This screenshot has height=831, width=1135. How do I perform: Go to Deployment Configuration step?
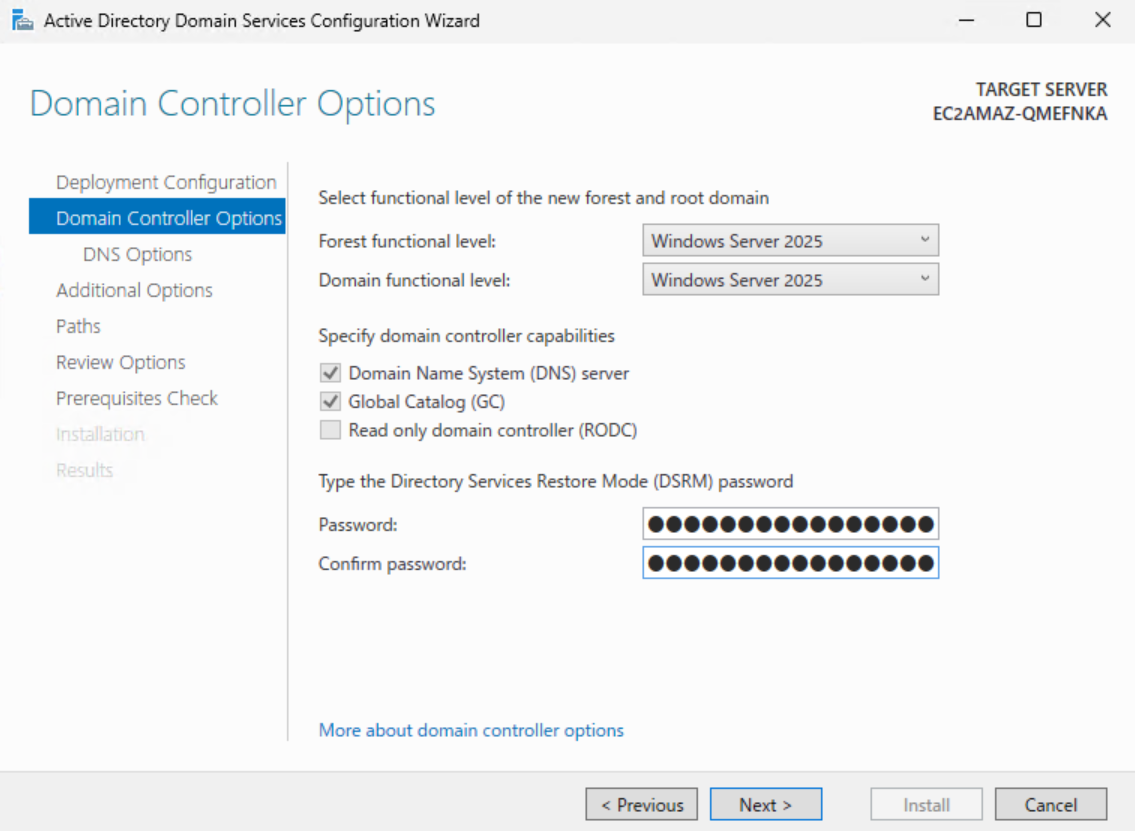click(x=166, y=183)
